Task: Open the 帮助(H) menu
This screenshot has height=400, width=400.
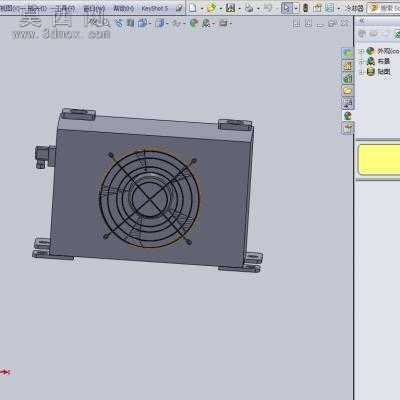Action: click(x=124, y=8)
